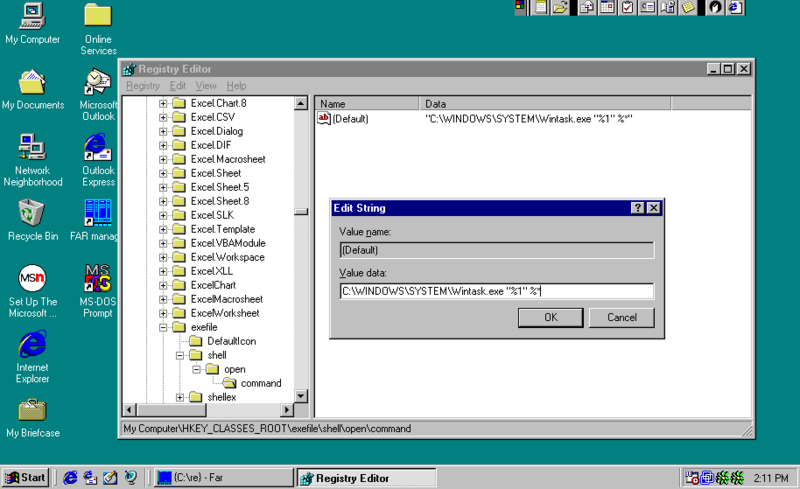Click Registry Editor taskbar button

pyautogui.click(x=366, y=478)
